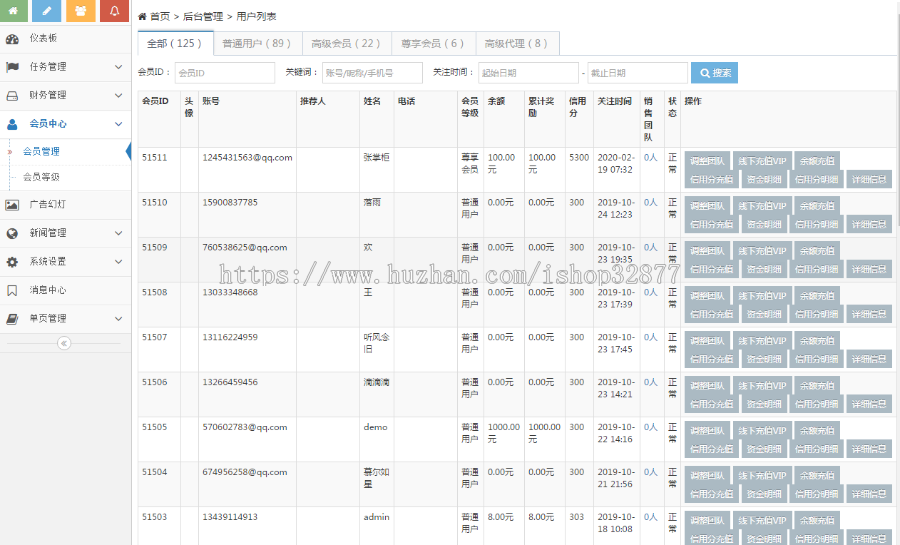Open the 0人 team link for 51508
900x545 pixels.
coord(650,292)
